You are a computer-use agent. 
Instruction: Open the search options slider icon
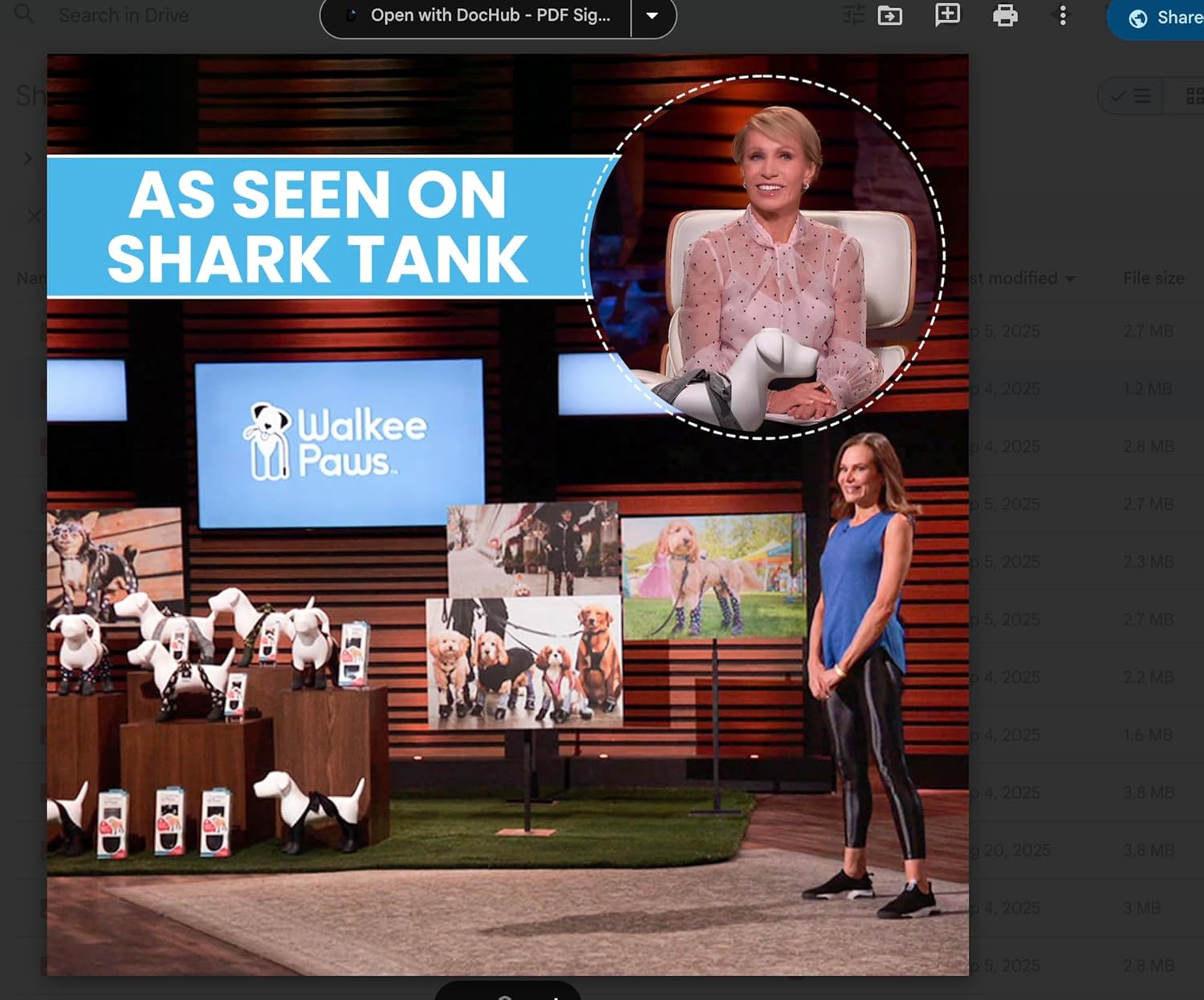853,14
